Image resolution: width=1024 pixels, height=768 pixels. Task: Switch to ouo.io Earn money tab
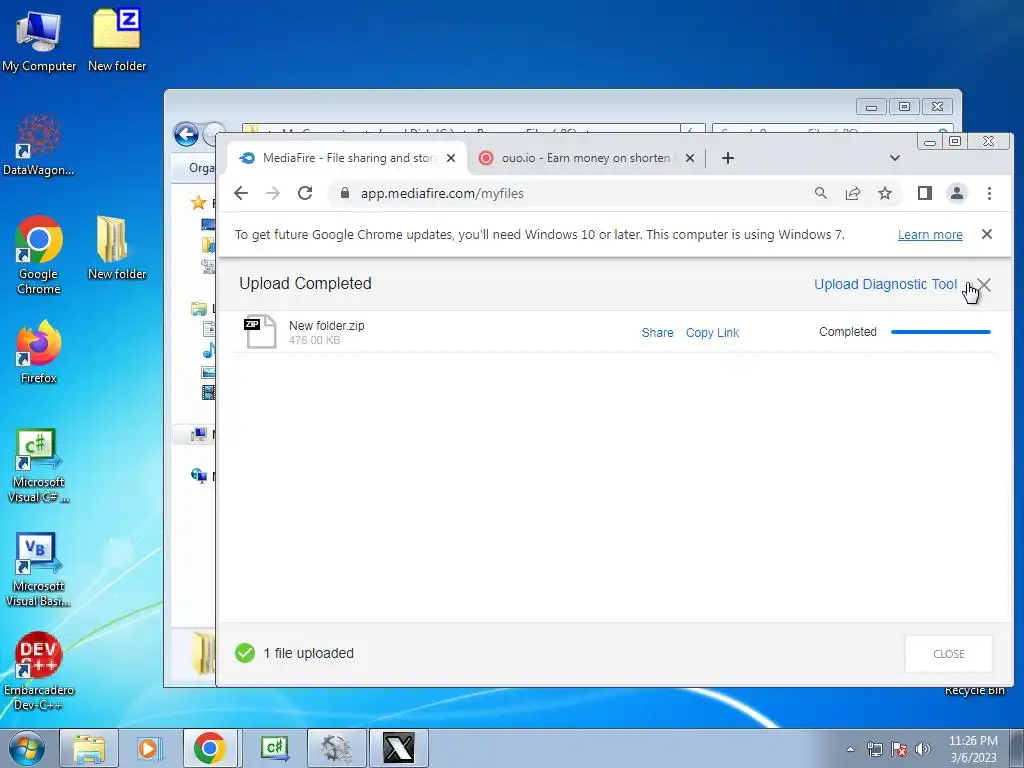pos(584,158)
